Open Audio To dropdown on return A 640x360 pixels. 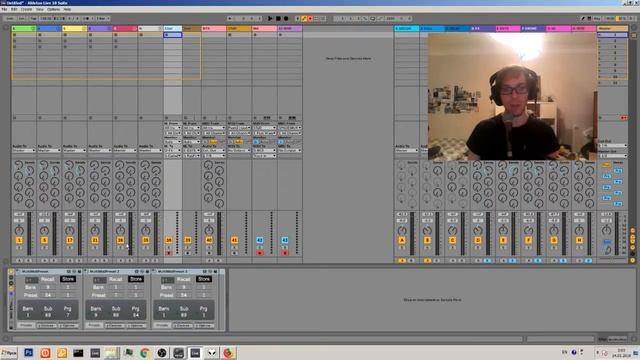tap(407, 151)
